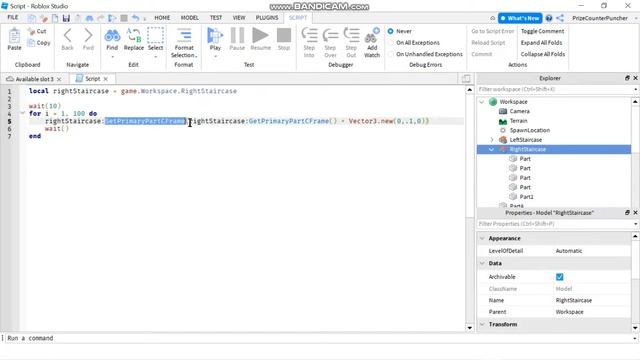Collapse the Data property section
Viewport: 640px width, 360px height.
[x=482, y=263]
